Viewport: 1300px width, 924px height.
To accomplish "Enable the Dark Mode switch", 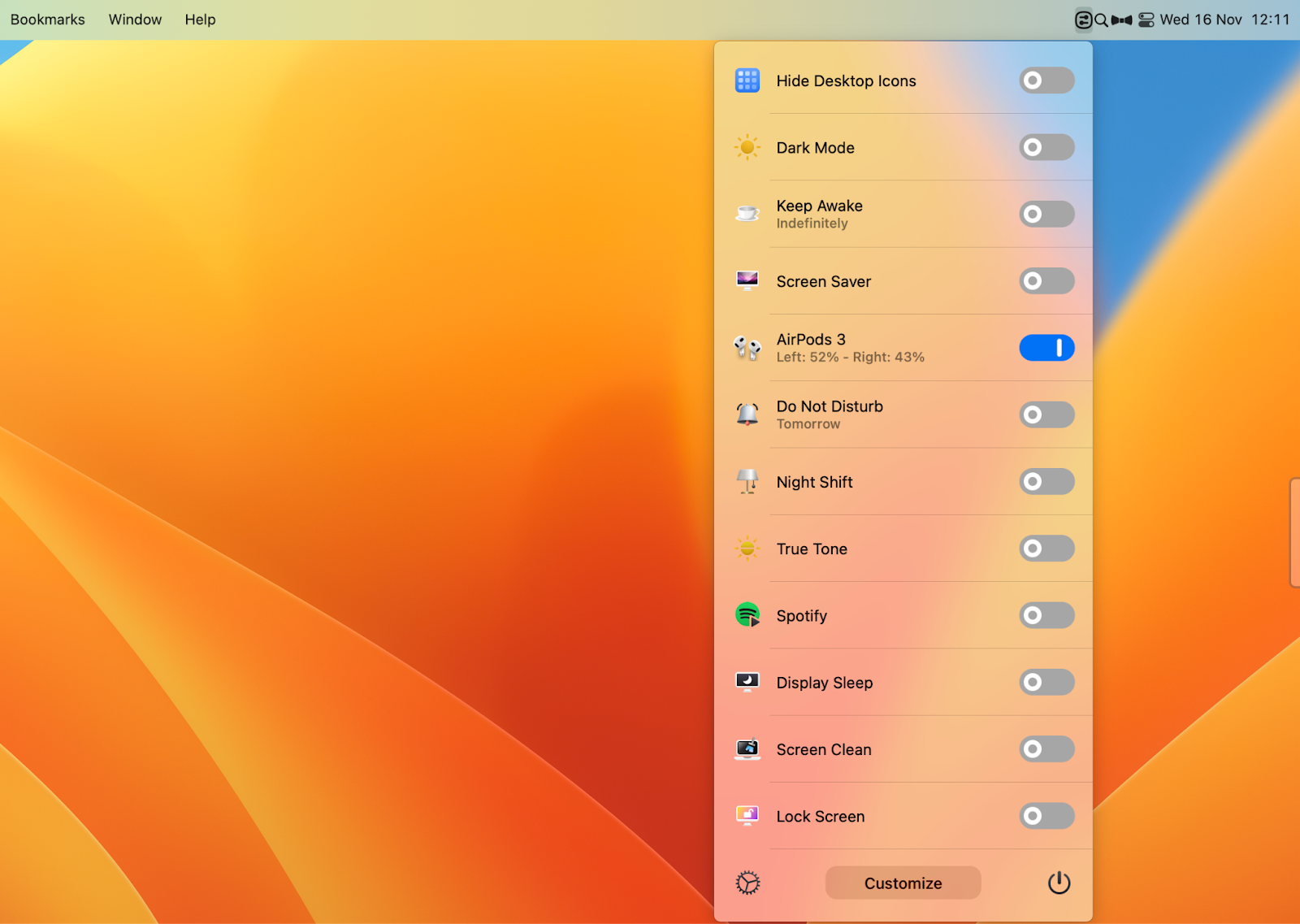I will [x=1046, y=147].
